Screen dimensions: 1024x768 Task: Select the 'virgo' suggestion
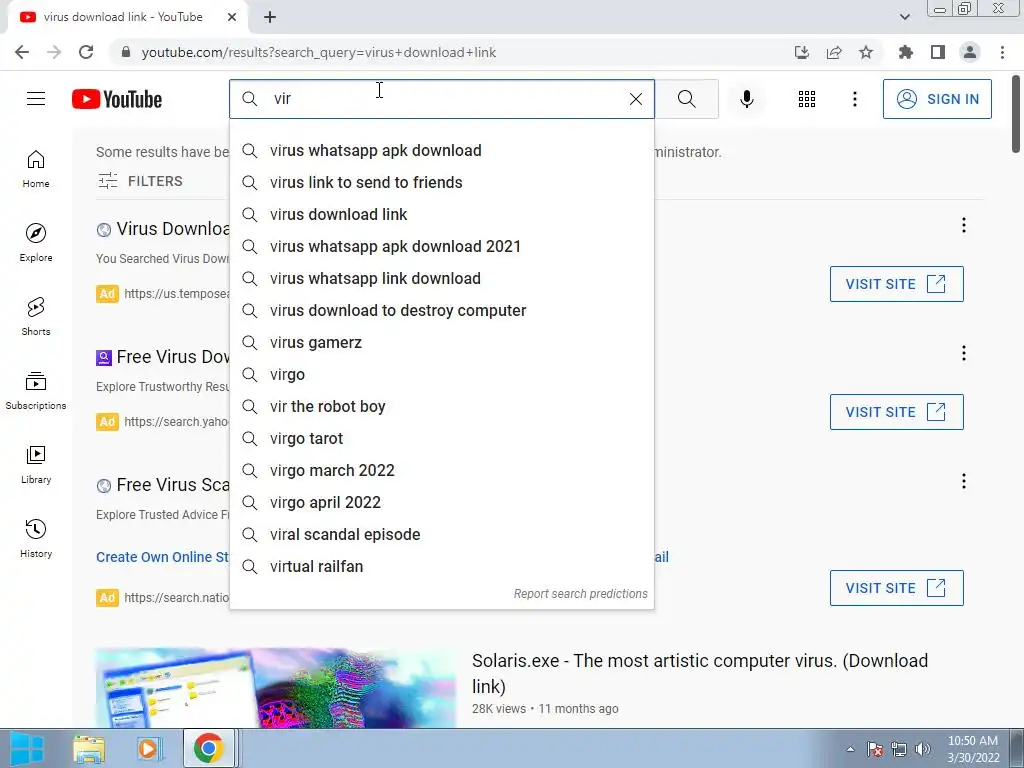(x=441, y=374)
